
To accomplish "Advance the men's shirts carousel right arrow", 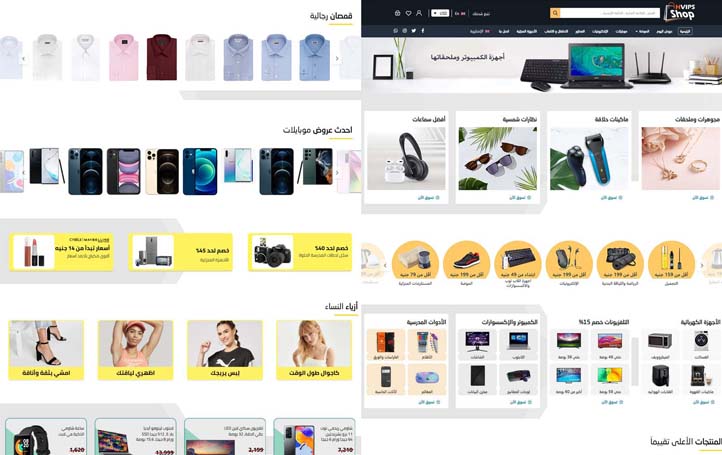I will [x=337, y=58].
